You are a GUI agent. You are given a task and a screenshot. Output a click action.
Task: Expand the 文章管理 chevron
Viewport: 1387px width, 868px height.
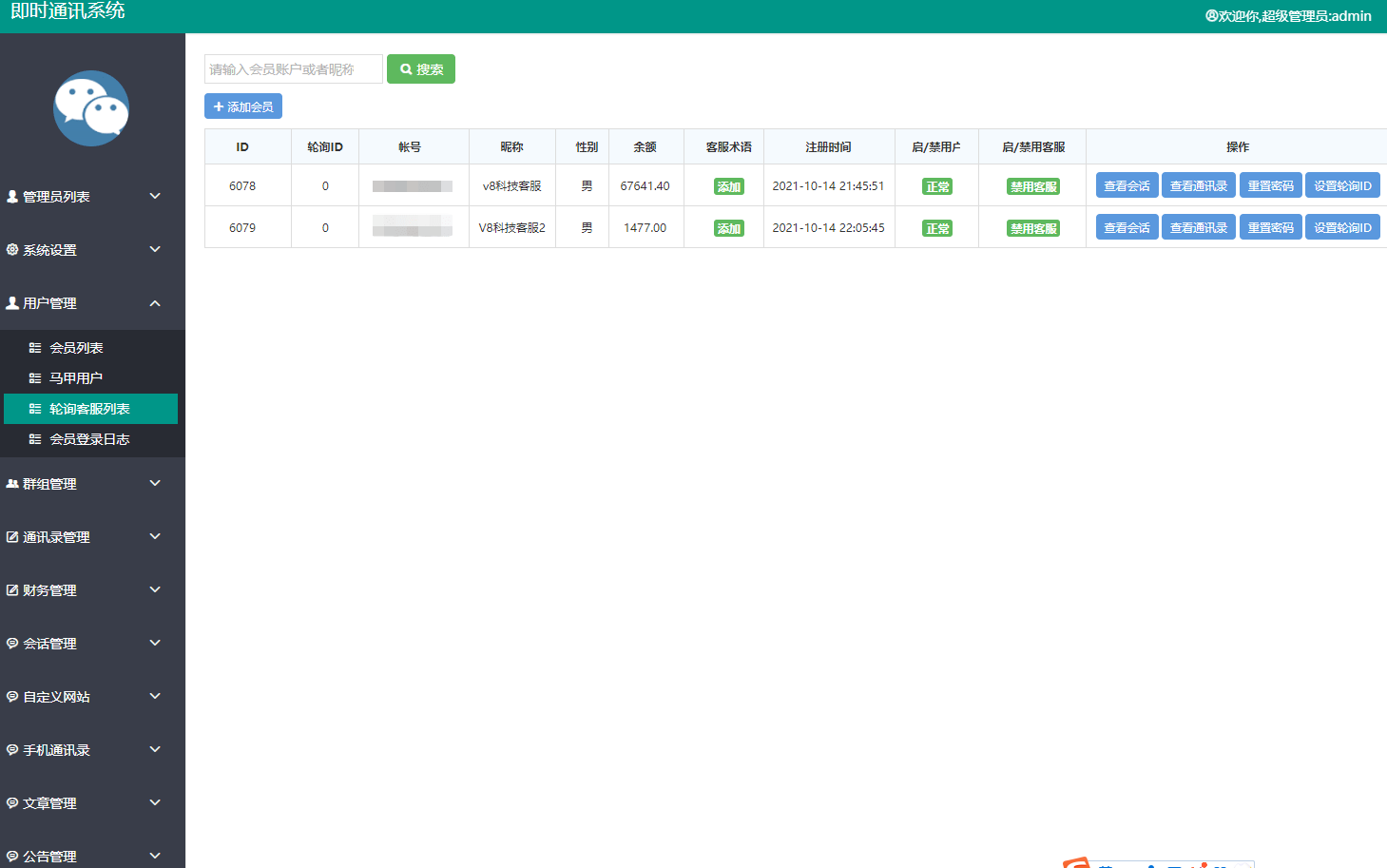coord(155,802)
